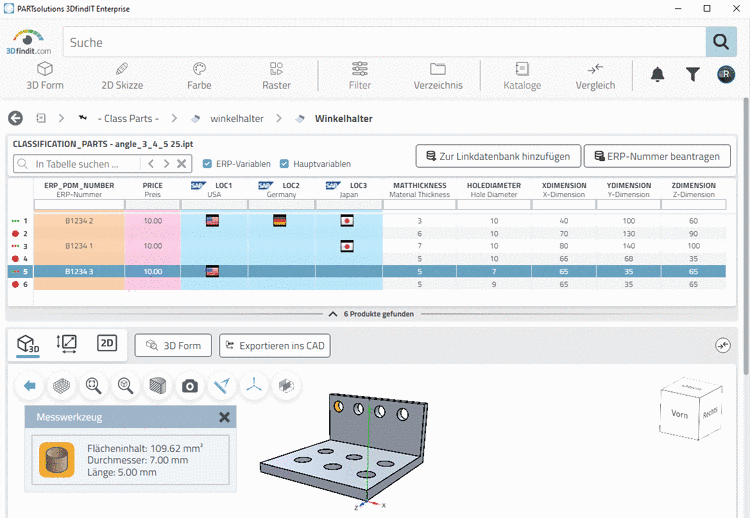Toggle the coordinate axes icon
750x518 pixels.
coord(254,386)
